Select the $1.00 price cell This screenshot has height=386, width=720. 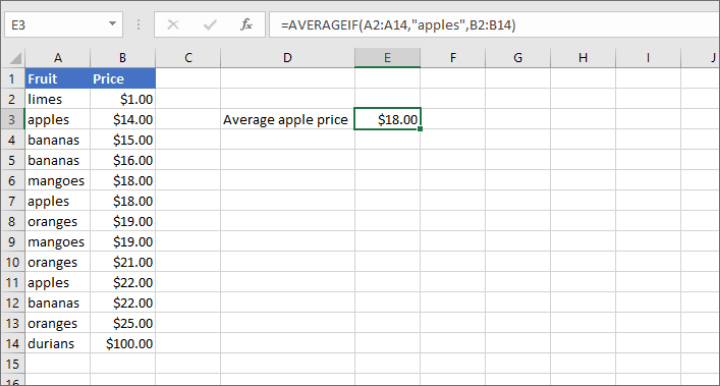[x=123, y=99]
